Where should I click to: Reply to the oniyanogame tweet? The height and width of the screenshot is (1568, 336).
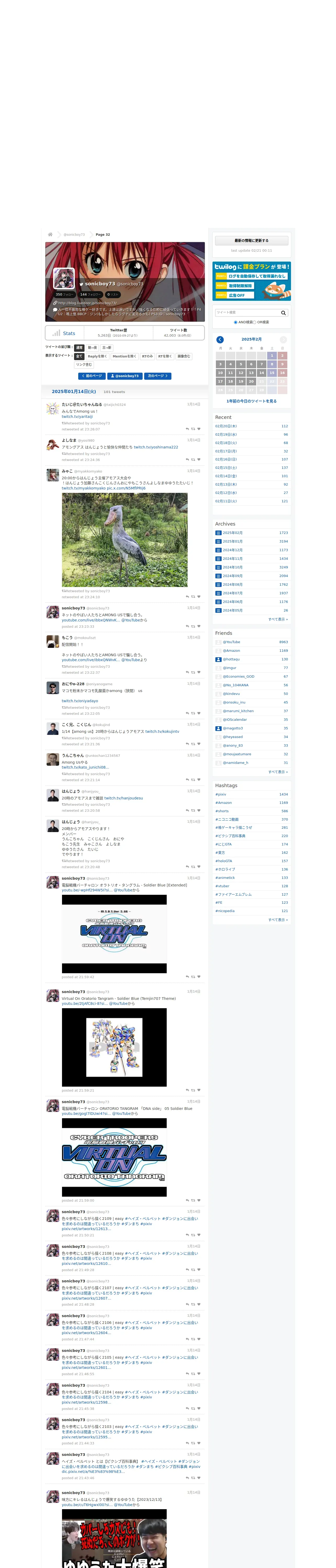[187, 713]
